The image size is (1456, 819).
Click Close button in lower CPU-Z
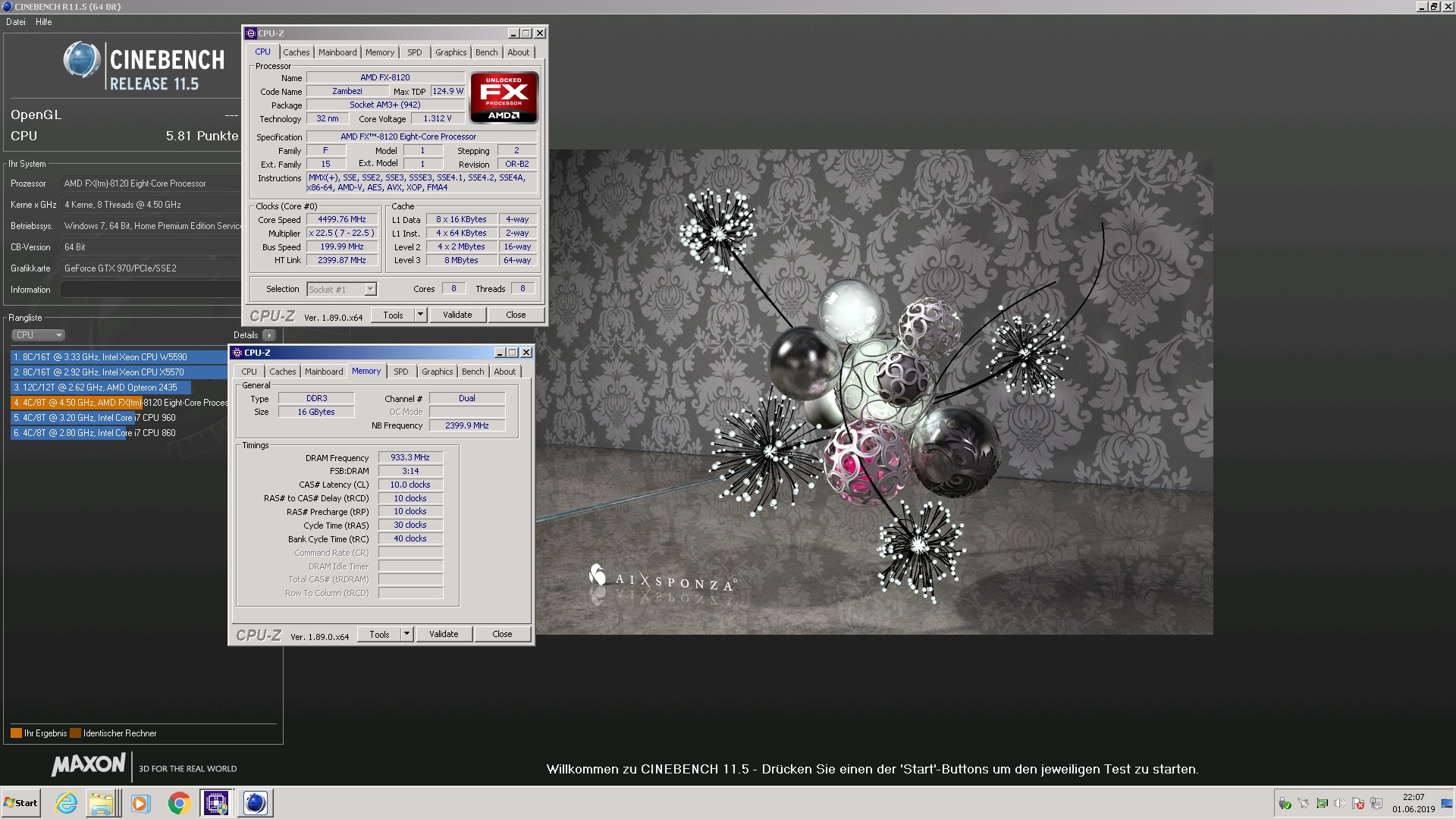pyautogui.click(x=502, y=634)
